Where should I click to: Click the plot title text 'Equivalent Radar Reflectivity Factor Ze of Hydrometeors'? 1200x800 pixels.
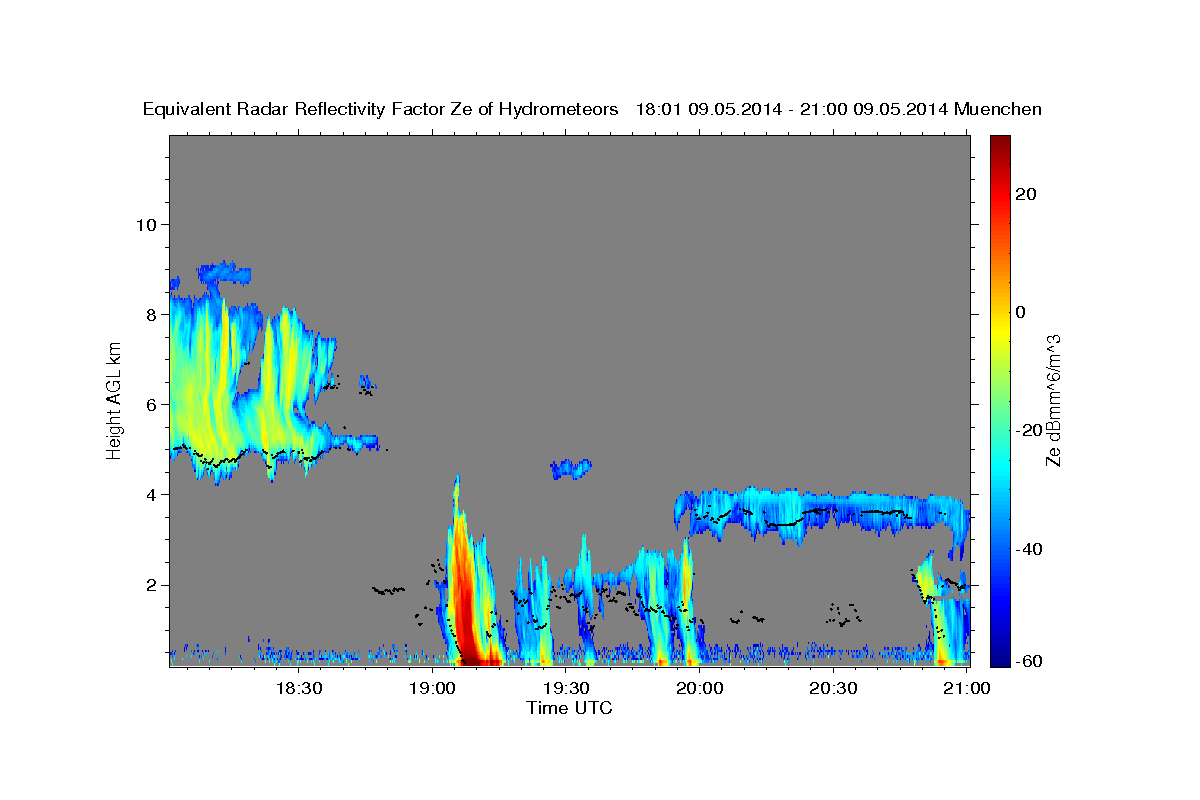pos(381,110)
